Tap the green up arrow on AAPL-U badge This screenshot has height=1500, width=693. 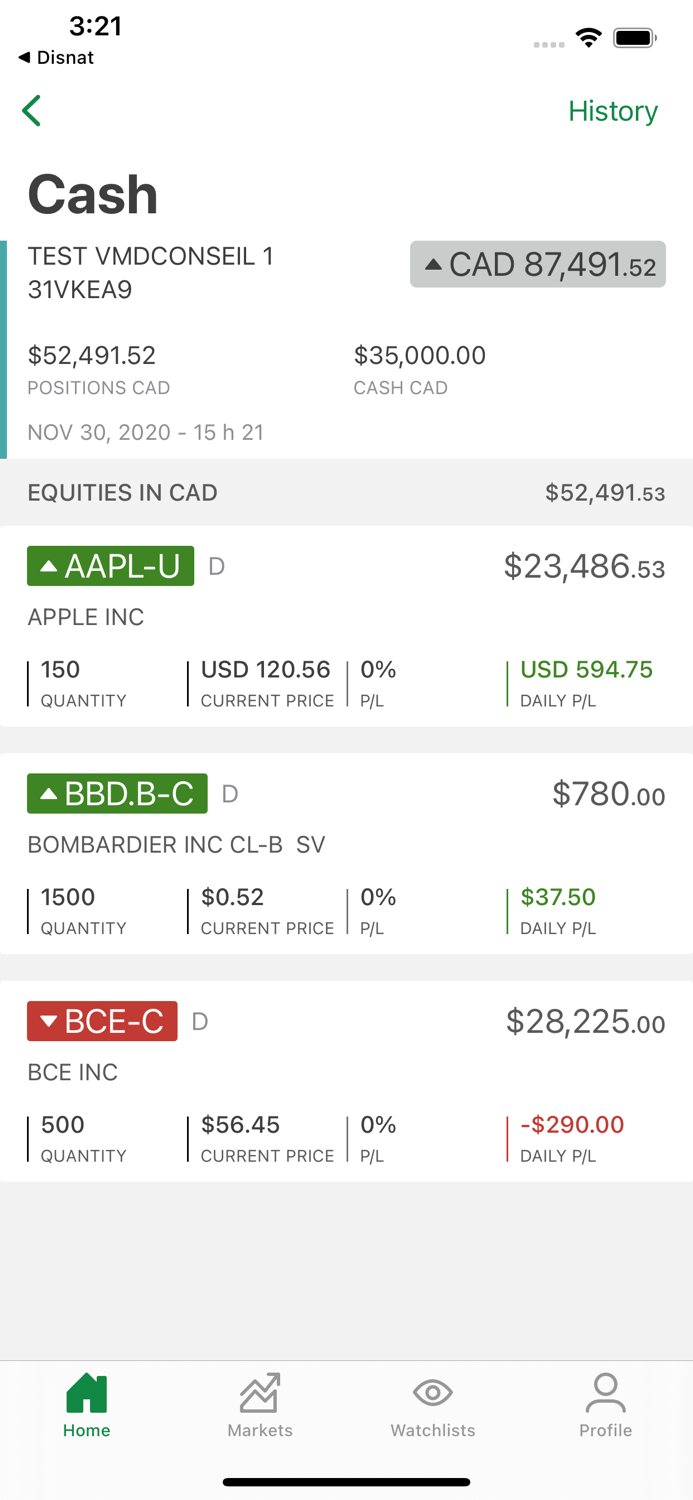click(x=48, y=566)
